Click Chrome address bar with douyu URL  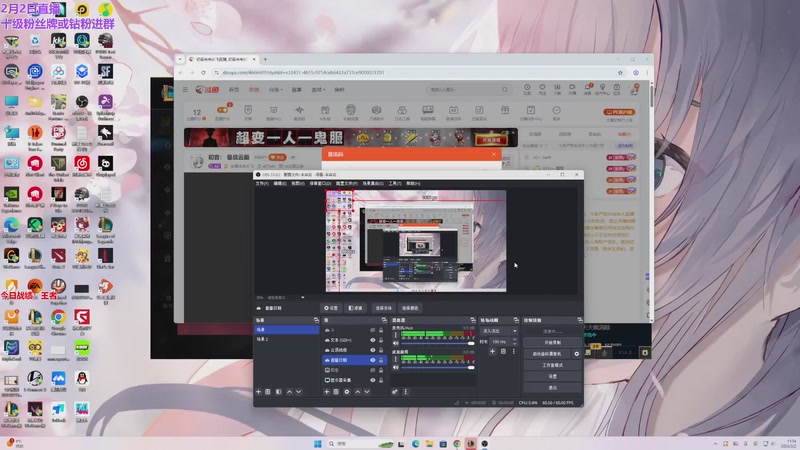416,72
